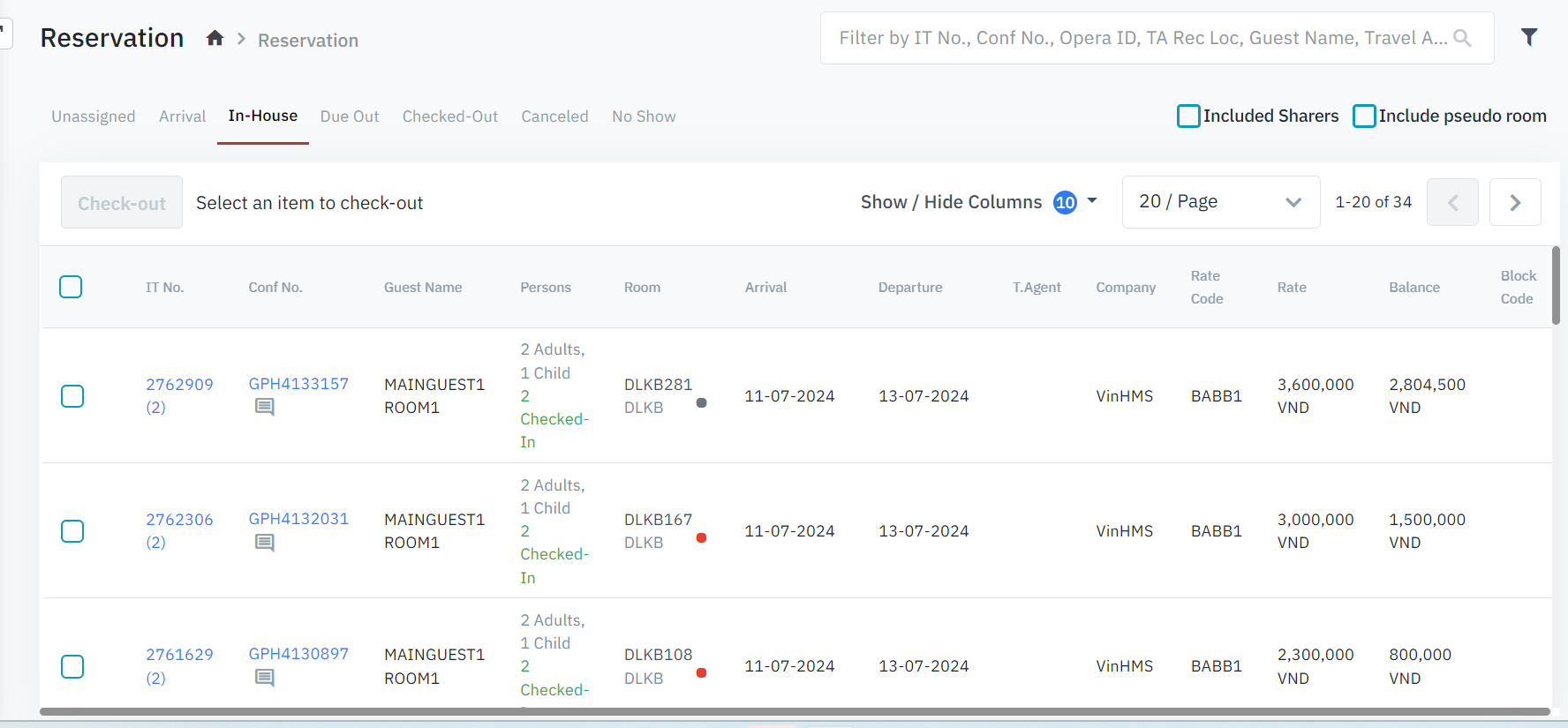Open comment icon under GPH4132031
The width and height of the screenshot is (1568, 728).
point(264,543)
